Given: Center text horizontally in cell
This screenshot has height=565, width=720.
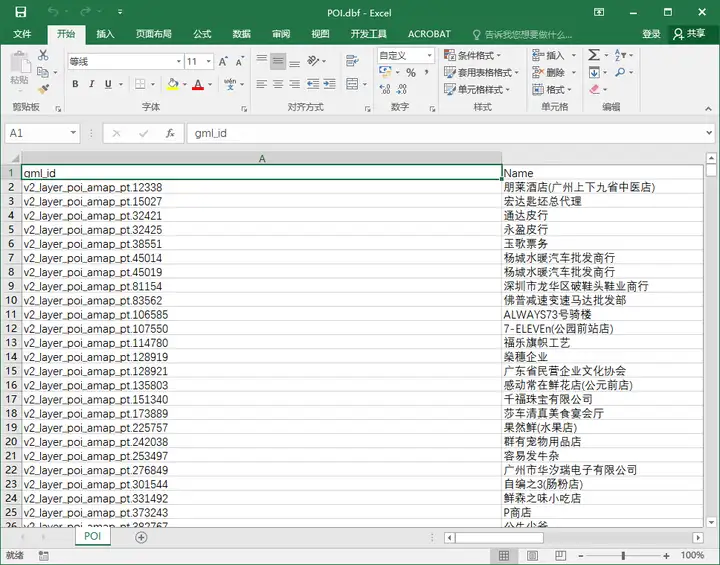Looking at the screenshot, I should 278,84.
